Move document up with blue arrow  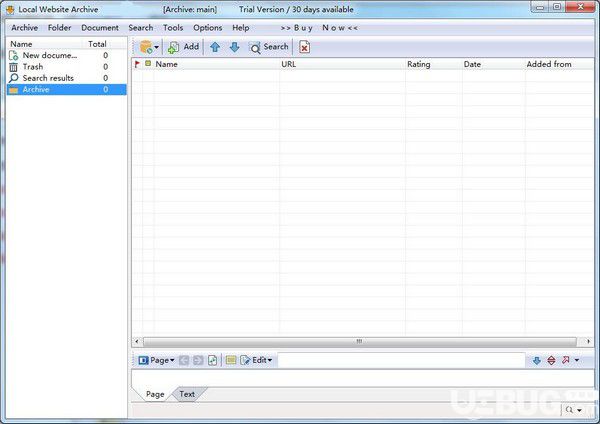[215, 47]
